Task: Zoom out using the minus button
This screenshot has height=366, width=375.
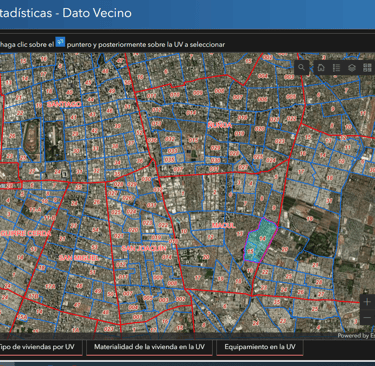Action: coord(367,317)
